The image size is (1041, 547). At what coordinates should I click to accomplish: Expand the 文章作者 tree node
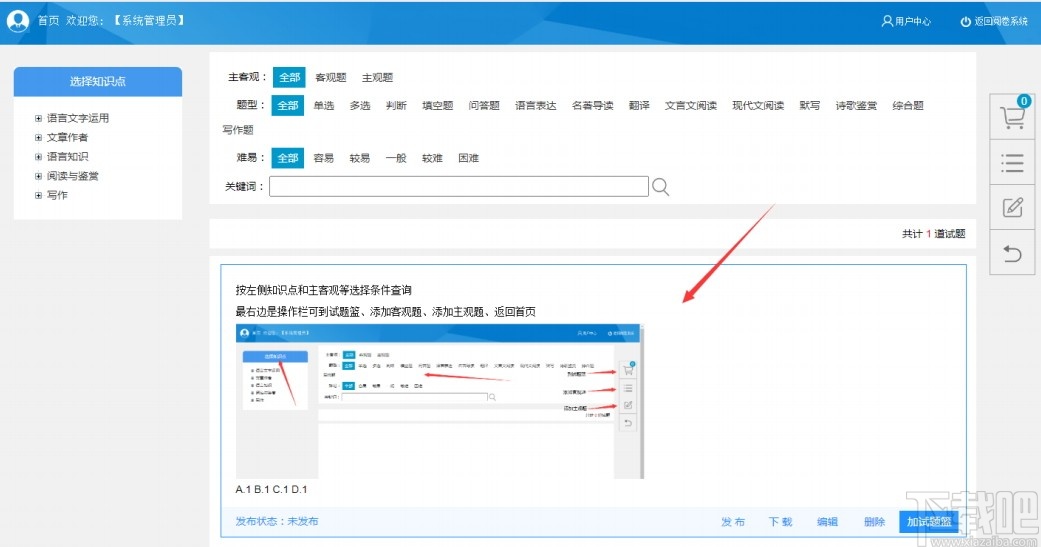click(39, 137)
